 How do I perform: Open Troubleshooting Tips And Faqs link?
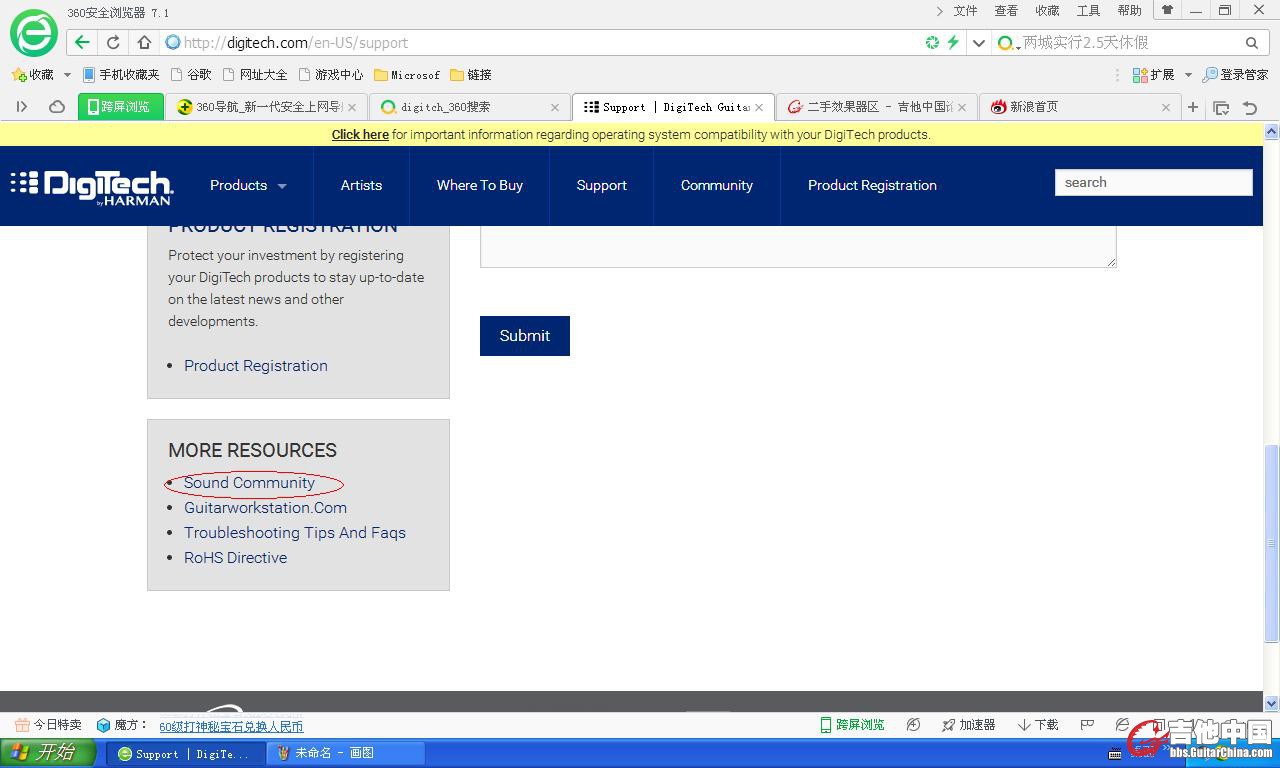point(295,533)
